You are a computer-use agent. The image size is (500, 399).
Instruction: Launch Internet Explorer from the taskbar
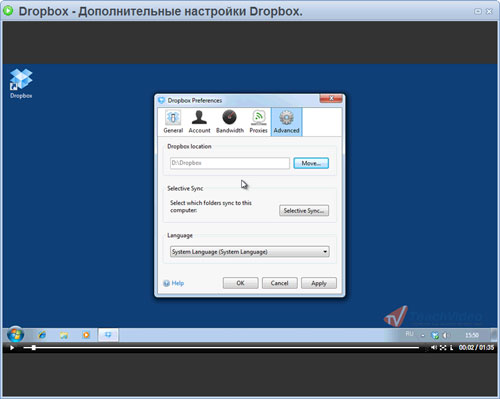42,335
